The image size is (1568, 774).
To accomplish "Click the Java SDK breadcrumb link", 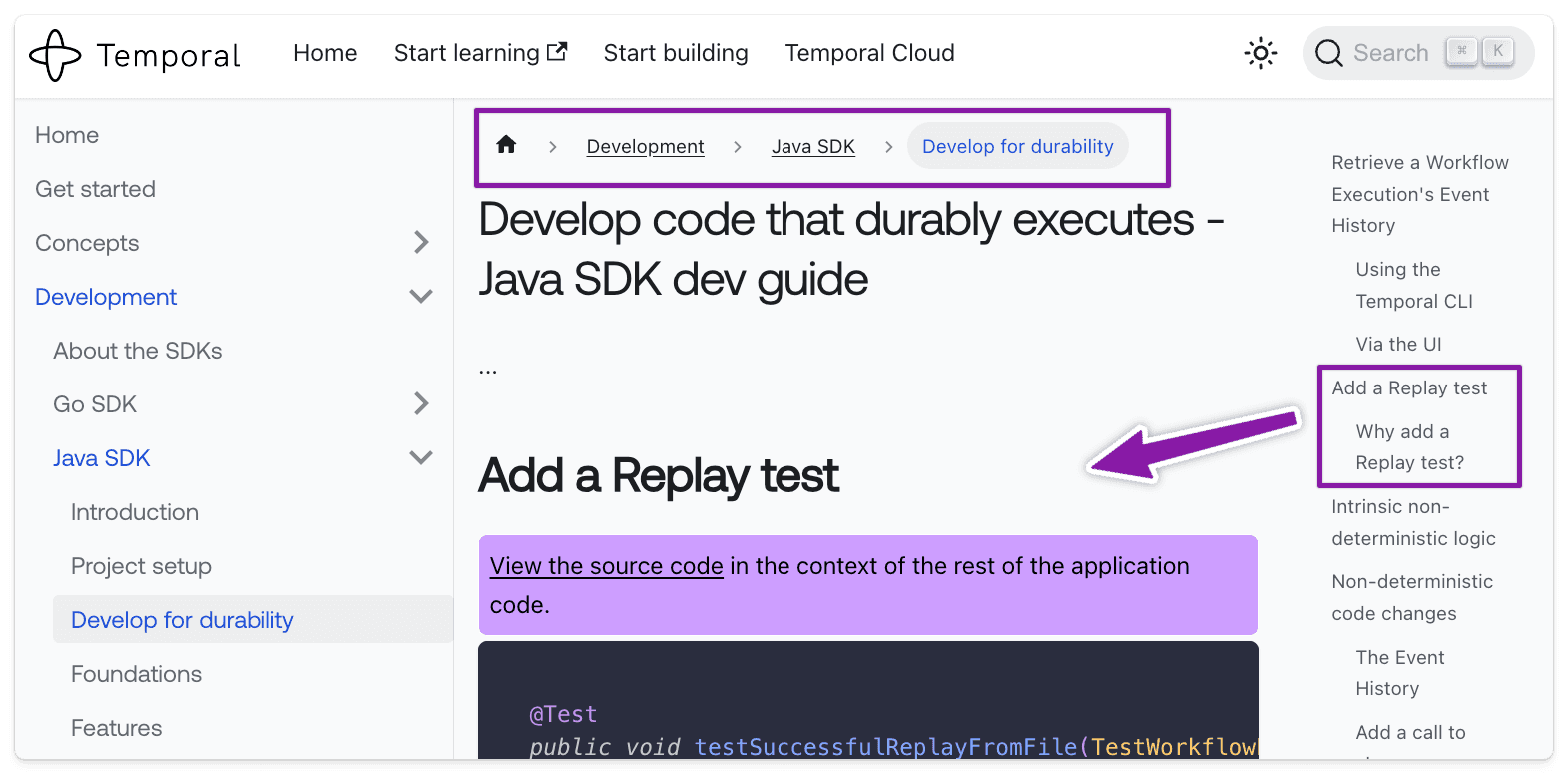I will (x=812, y=146).
